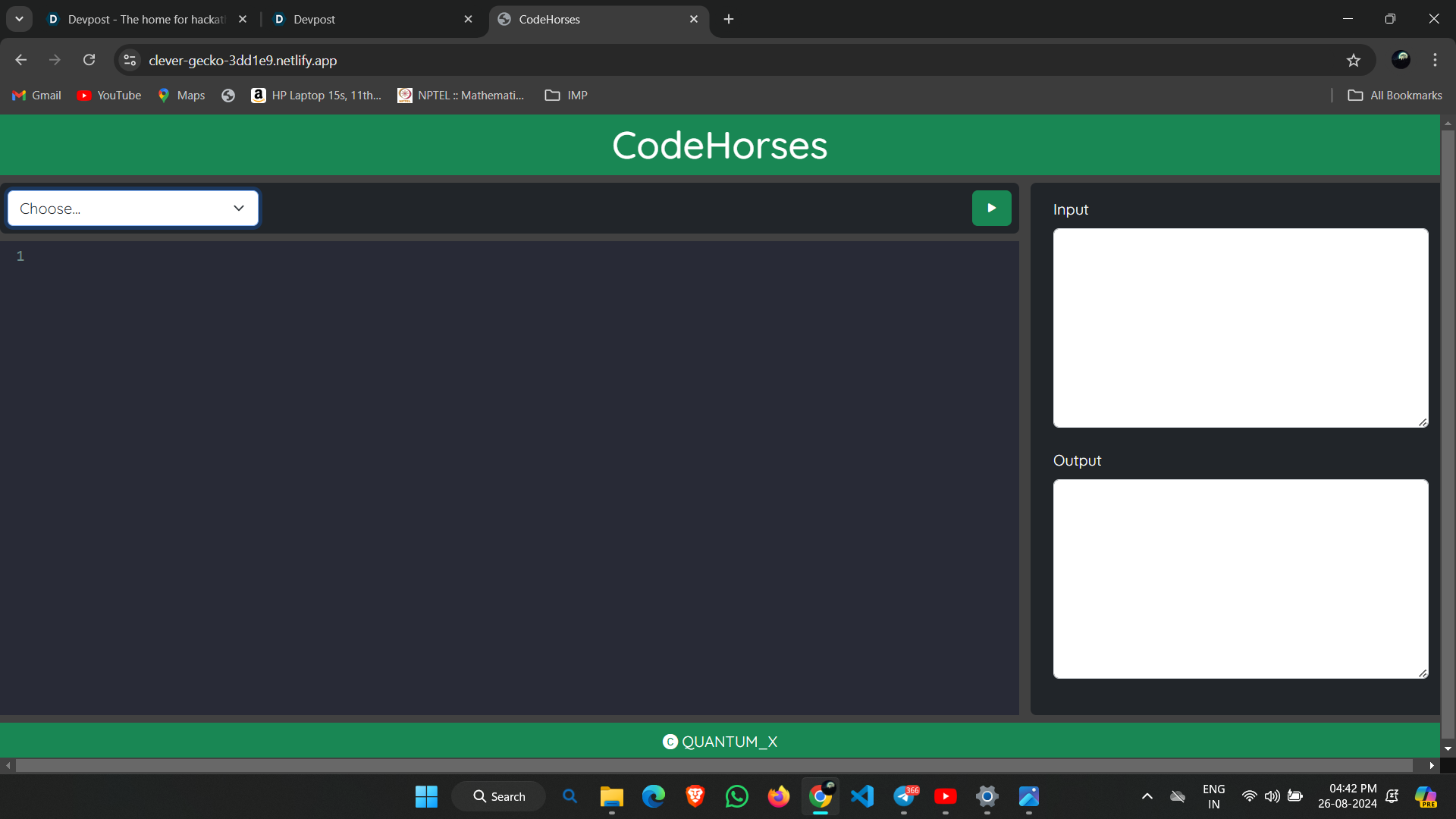Screen dimensions: 1456x819
Task: Open the tab search chevron
Action: pyautogui.click(x=19, y=19)
